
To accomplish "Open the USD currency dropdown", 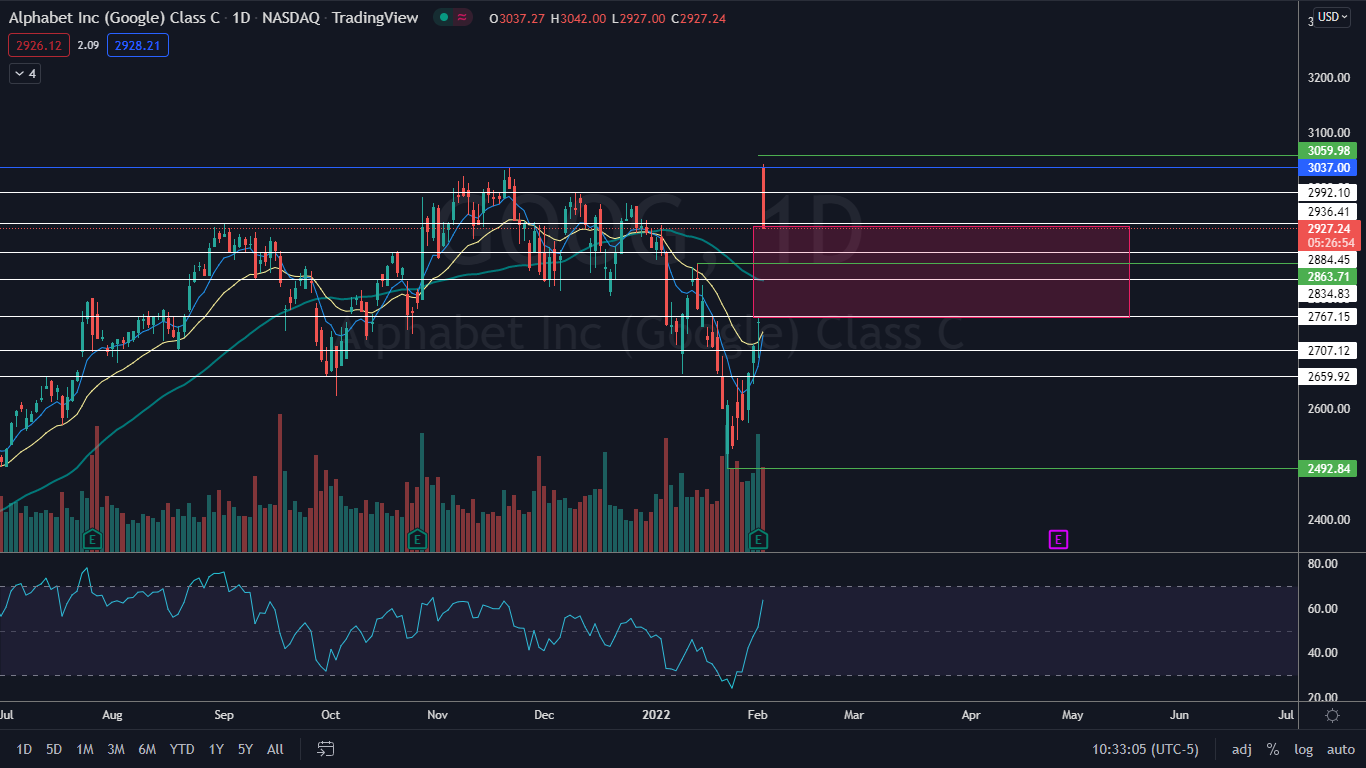I will pyautogui.click(x=1332, y=17).
